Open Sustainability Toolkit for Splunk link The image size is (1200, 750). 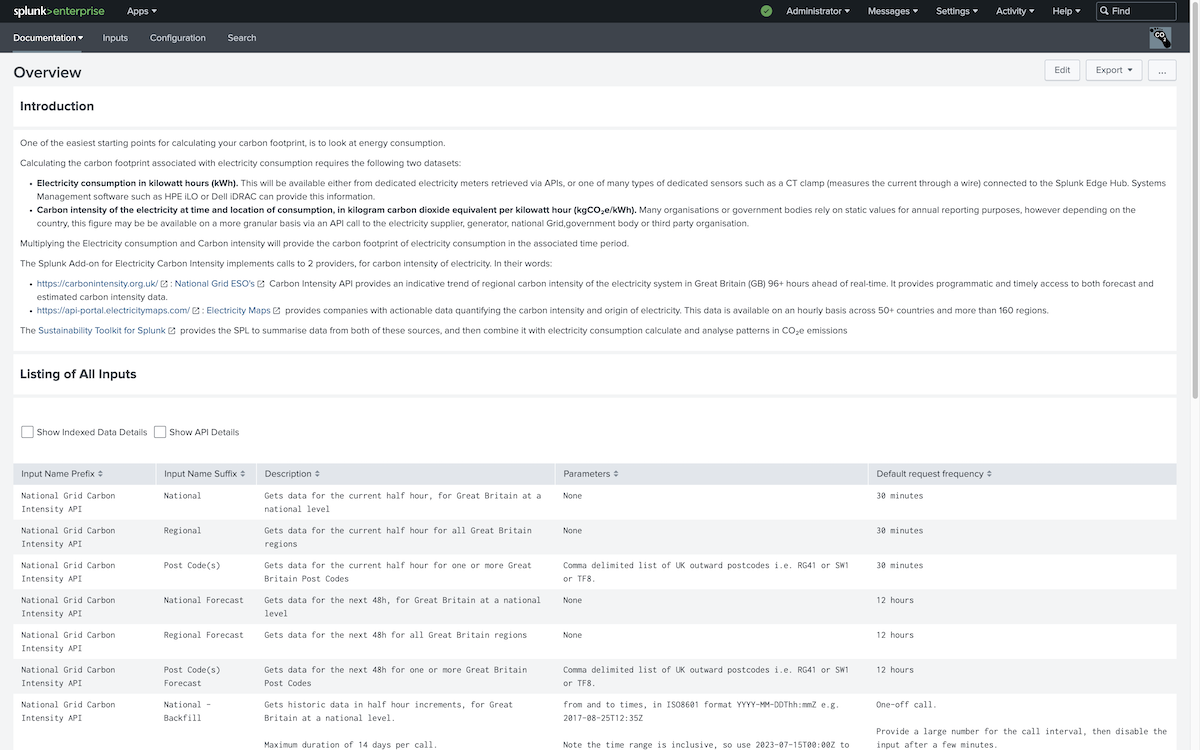[x=102, y=331]
